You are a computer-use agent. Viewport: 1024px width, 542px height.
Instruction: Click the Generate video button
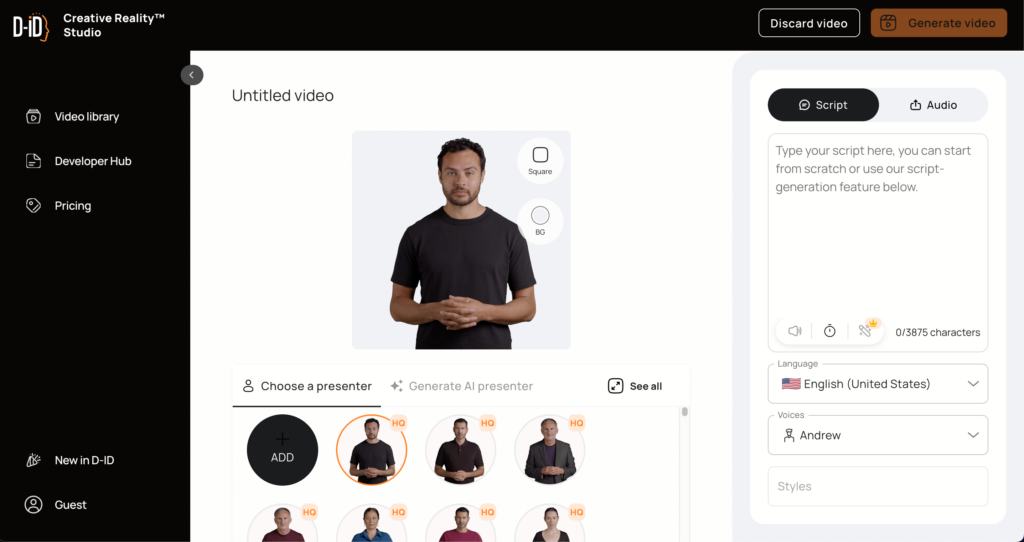pos(938,23)
